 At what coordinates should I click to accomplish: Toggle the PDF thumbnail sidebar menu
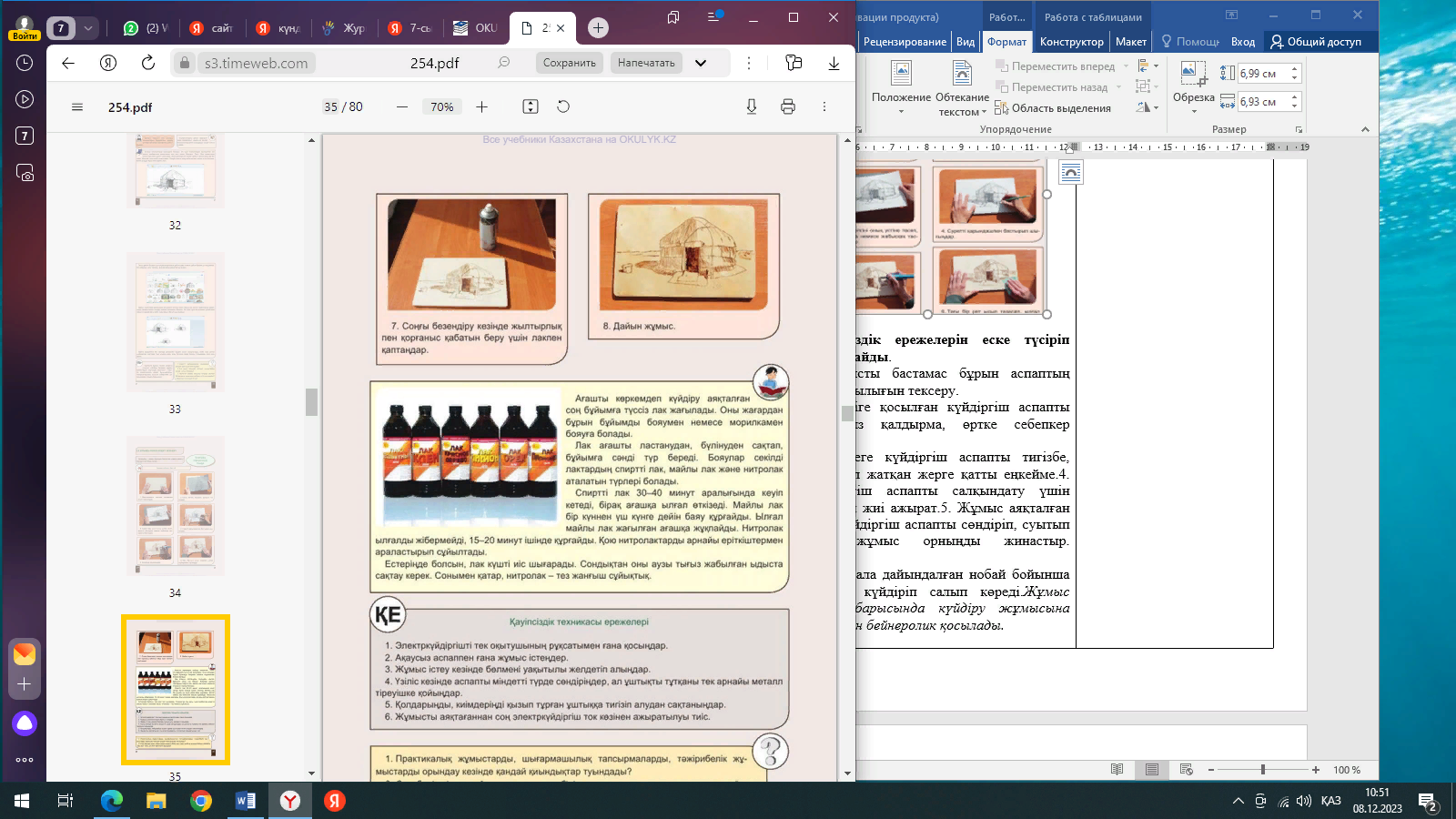click(77, 106)
